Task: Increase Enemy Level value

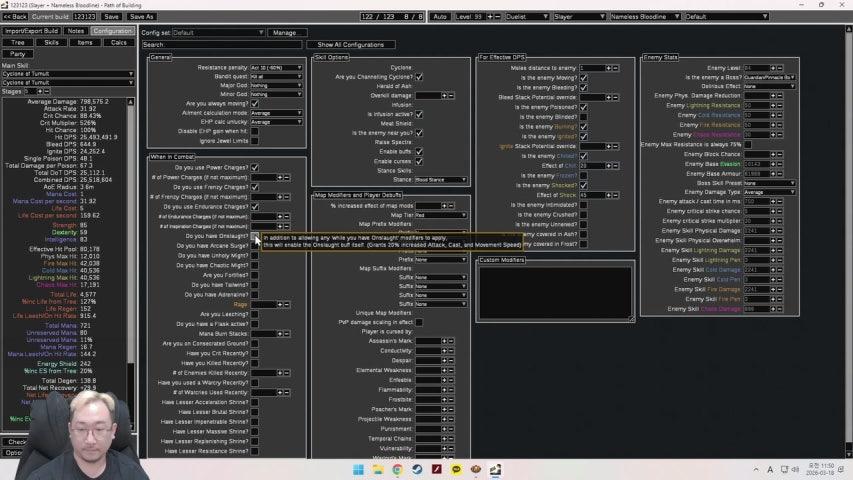Action: click(772, 68)
